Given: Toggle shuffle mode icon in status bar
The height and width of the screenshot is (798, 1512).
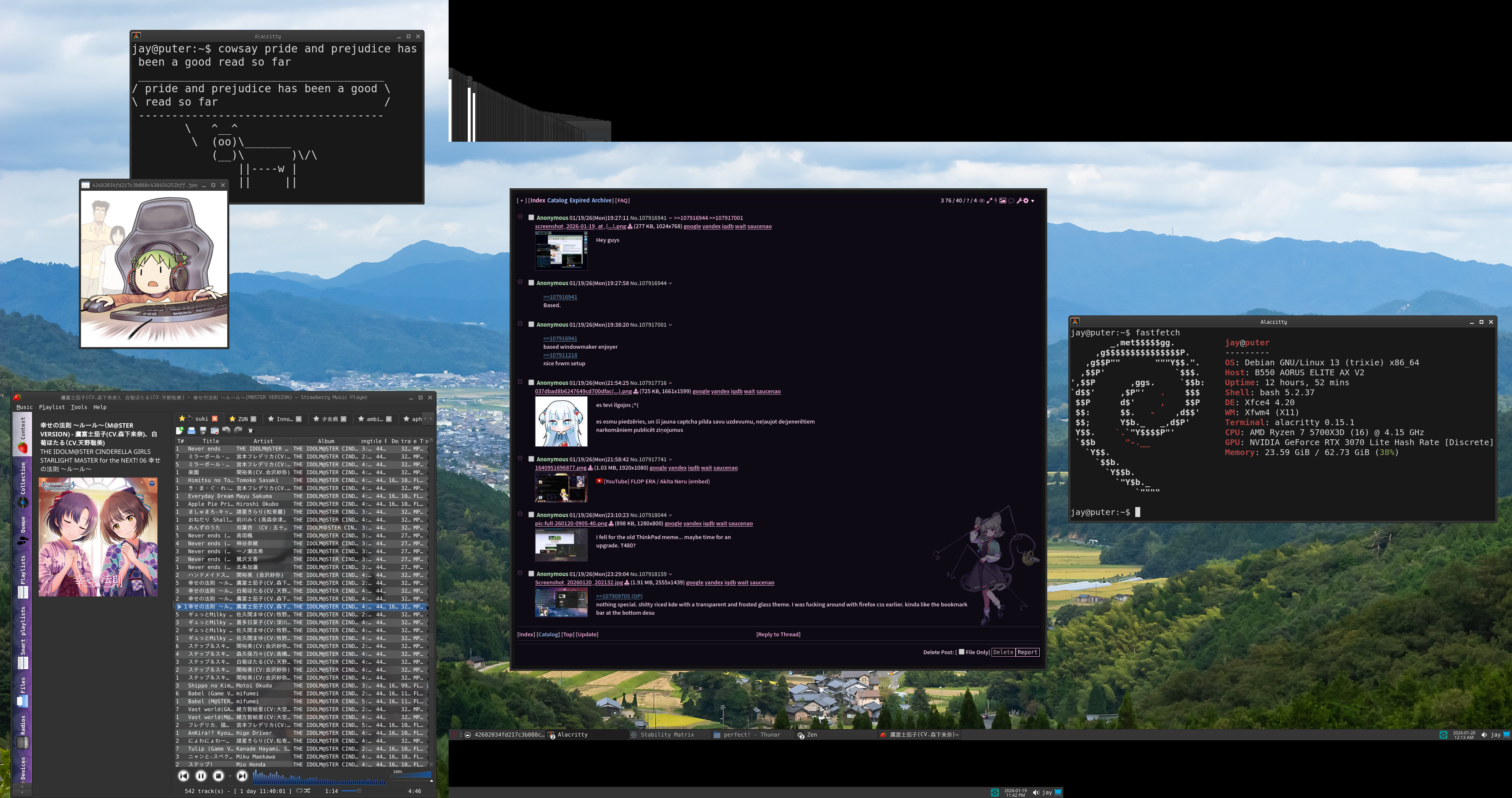Looking at the screenshot, I should click(307, 791).
